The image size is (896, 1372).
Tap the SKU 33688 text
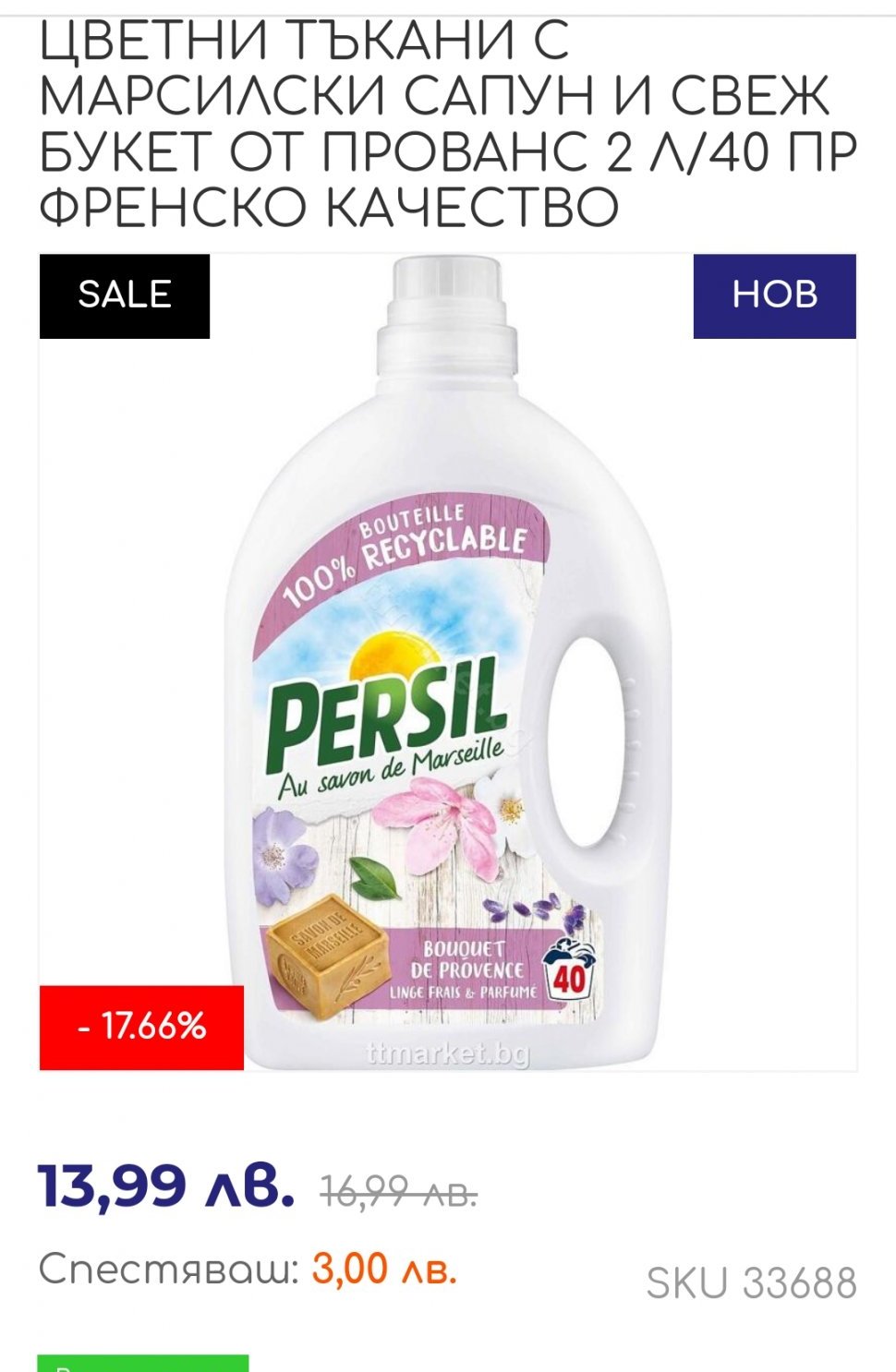click(752, 1283)
